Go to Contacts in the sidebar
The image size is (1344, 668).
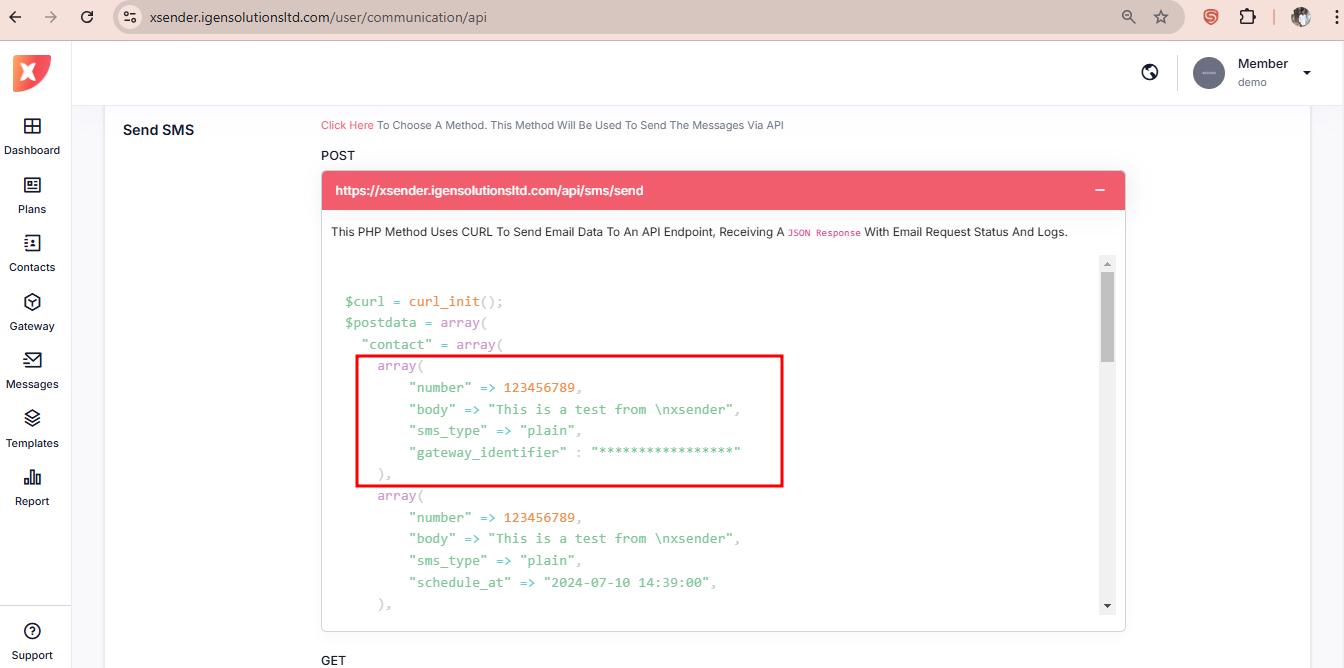tap(32, 244)
